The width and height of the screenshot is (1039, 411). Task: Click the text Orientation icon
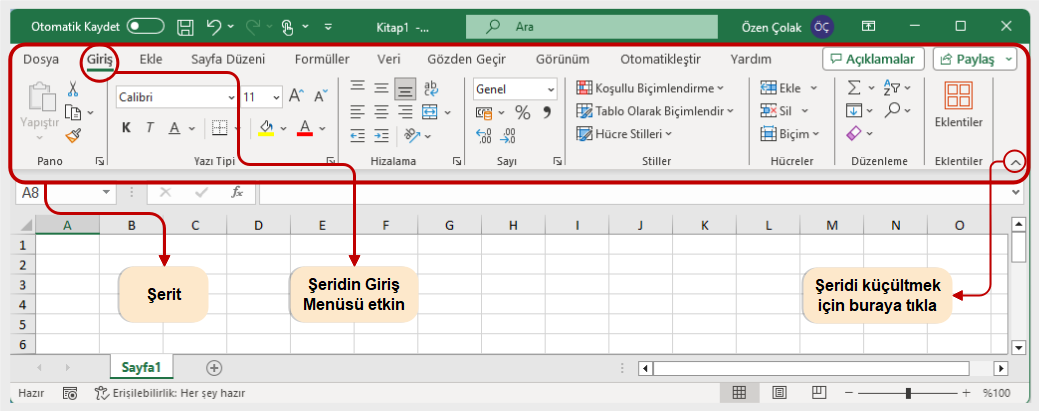[x=412, y=136]
